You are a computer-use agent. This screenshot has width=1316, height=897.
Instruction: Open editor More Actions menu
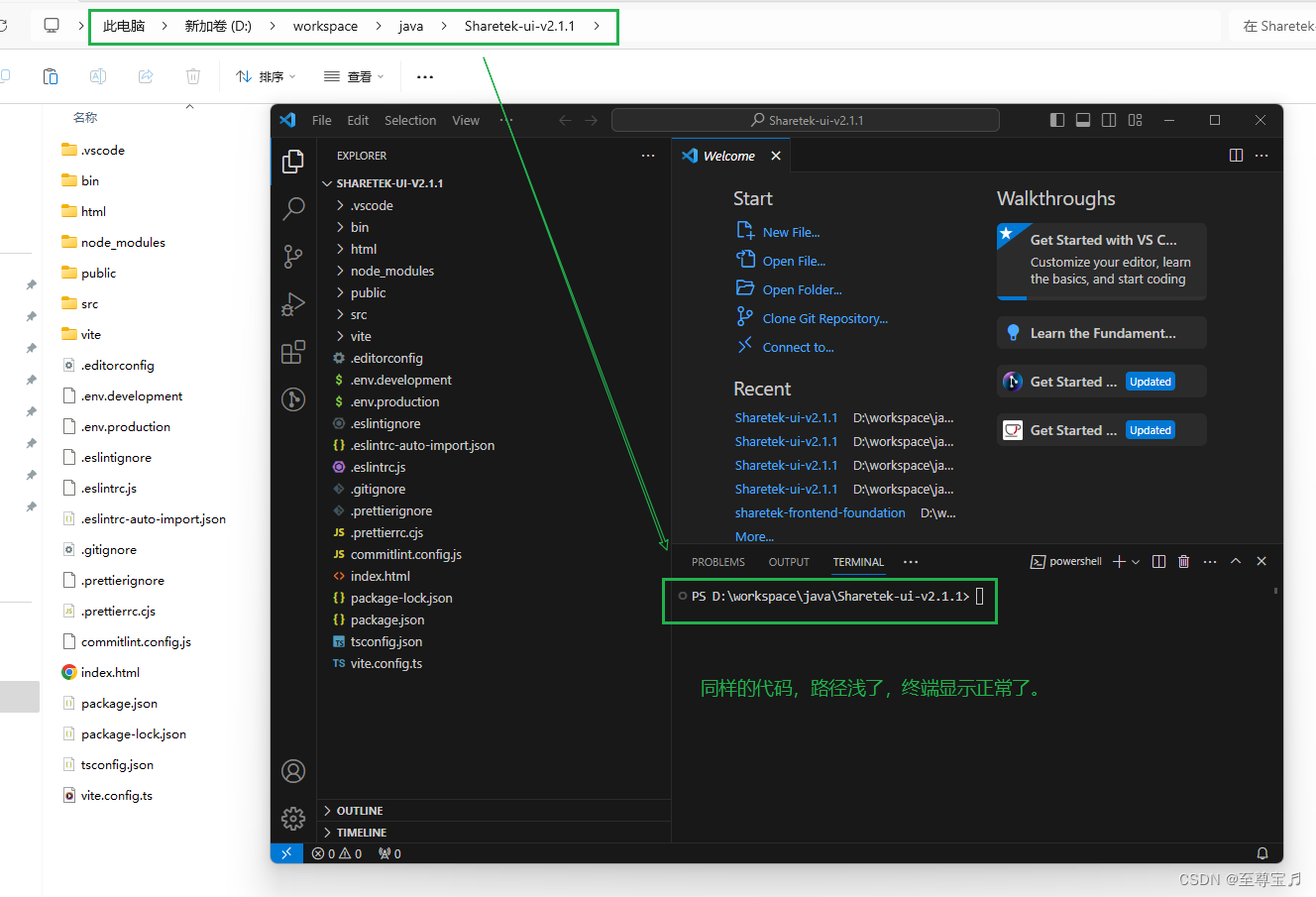tap(1261, 156)
